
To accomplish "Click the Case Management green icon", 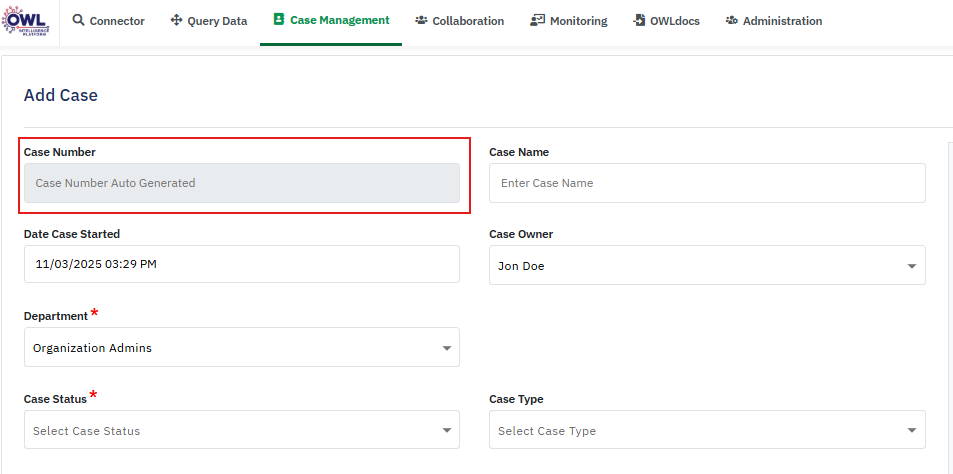I will click(279, 20).
